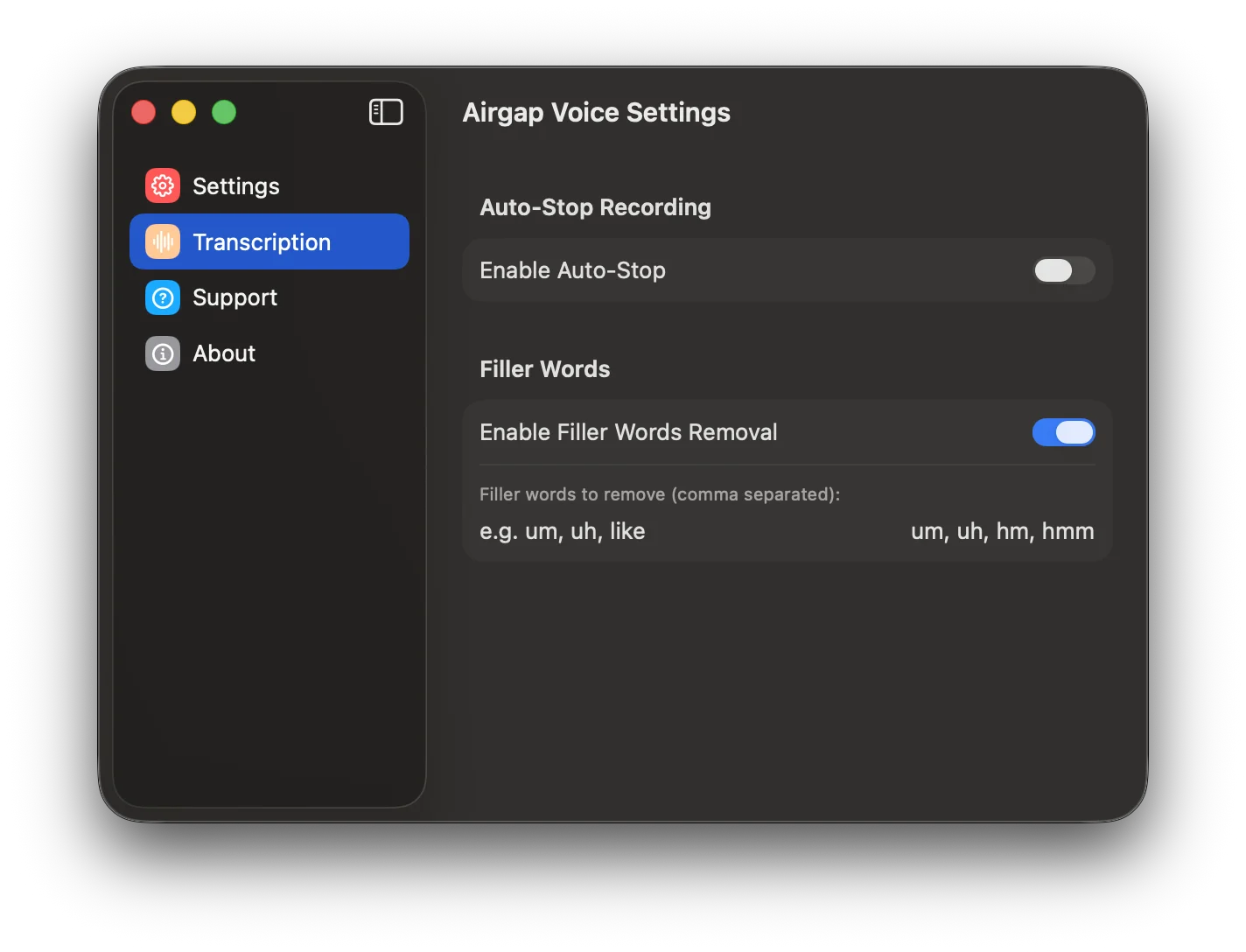This screenshot has height=952, width=1246.
Task: Click the gray info circle beside About
Action: coord(162,353)
